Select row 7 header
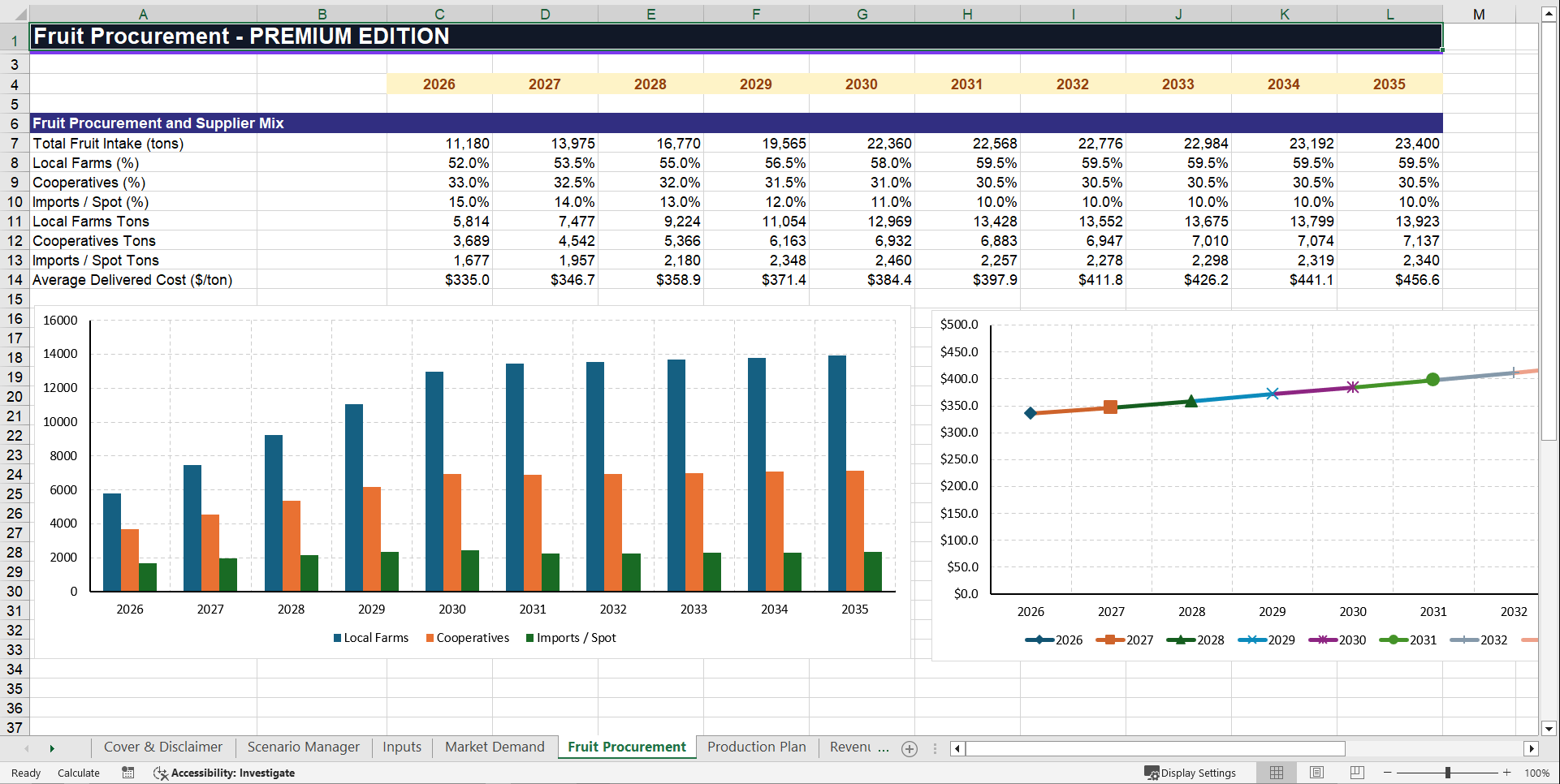 [x=15, y=144]
